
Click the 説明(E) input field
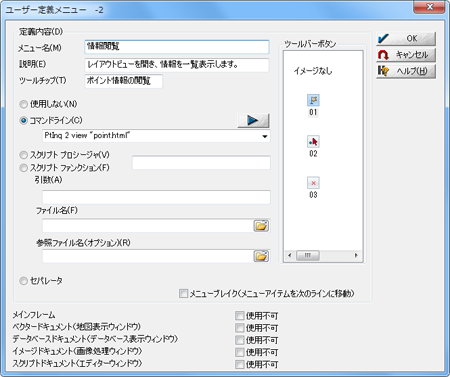pyautogui.click(x=177, y=65)
